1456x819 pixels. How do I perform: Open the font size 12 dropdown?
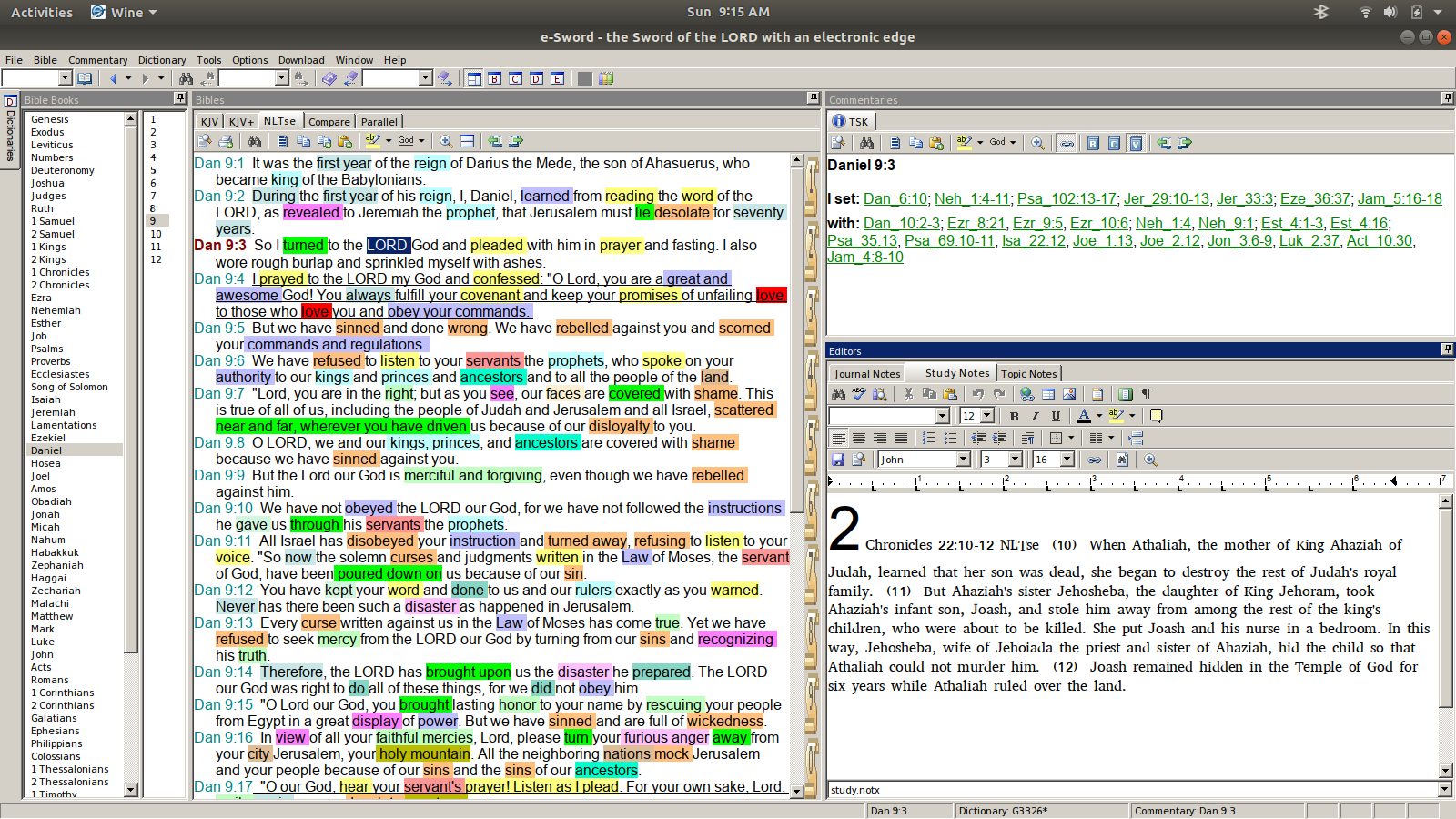click(987, 416)
